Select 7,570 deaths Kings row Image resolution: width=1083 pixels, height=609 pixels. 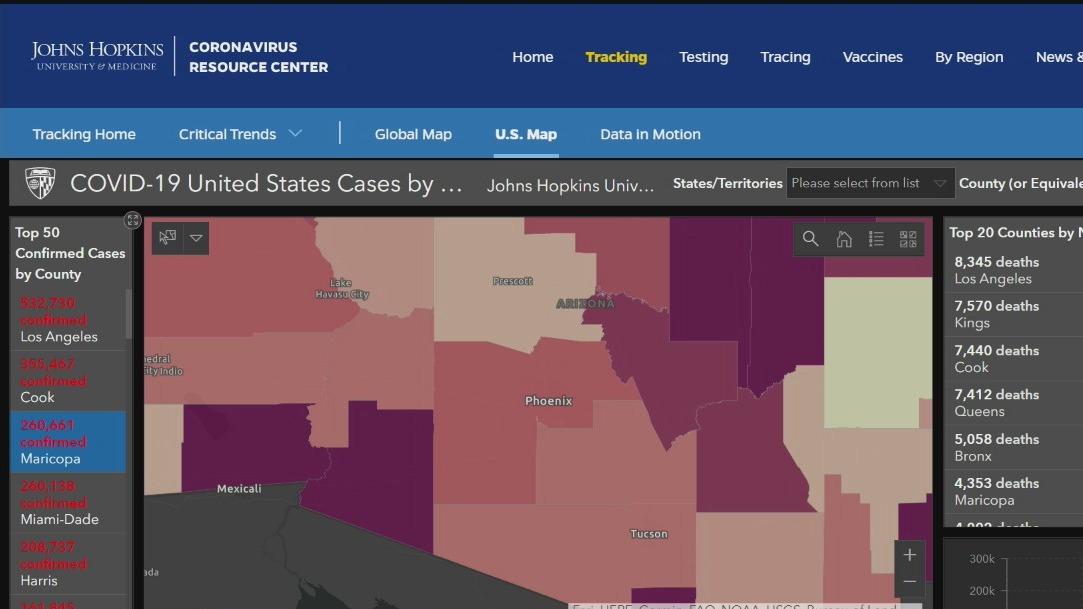pyautogui.click(x=1013, y=314)
